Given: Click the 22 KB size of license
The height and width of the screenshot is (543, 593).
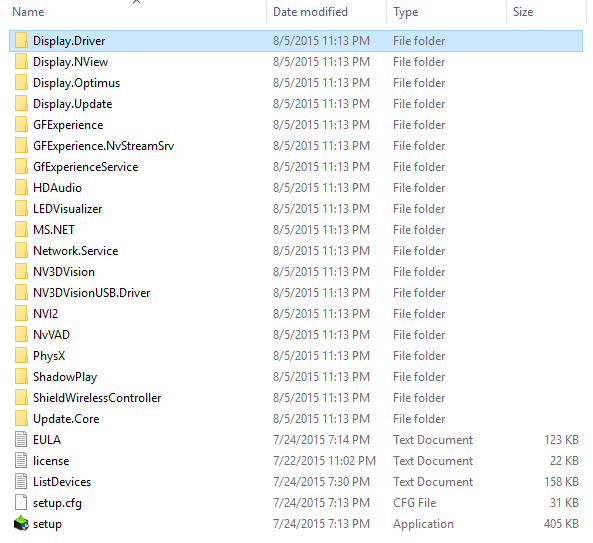Looking at the screenshot, I should [x=564, y=461].
